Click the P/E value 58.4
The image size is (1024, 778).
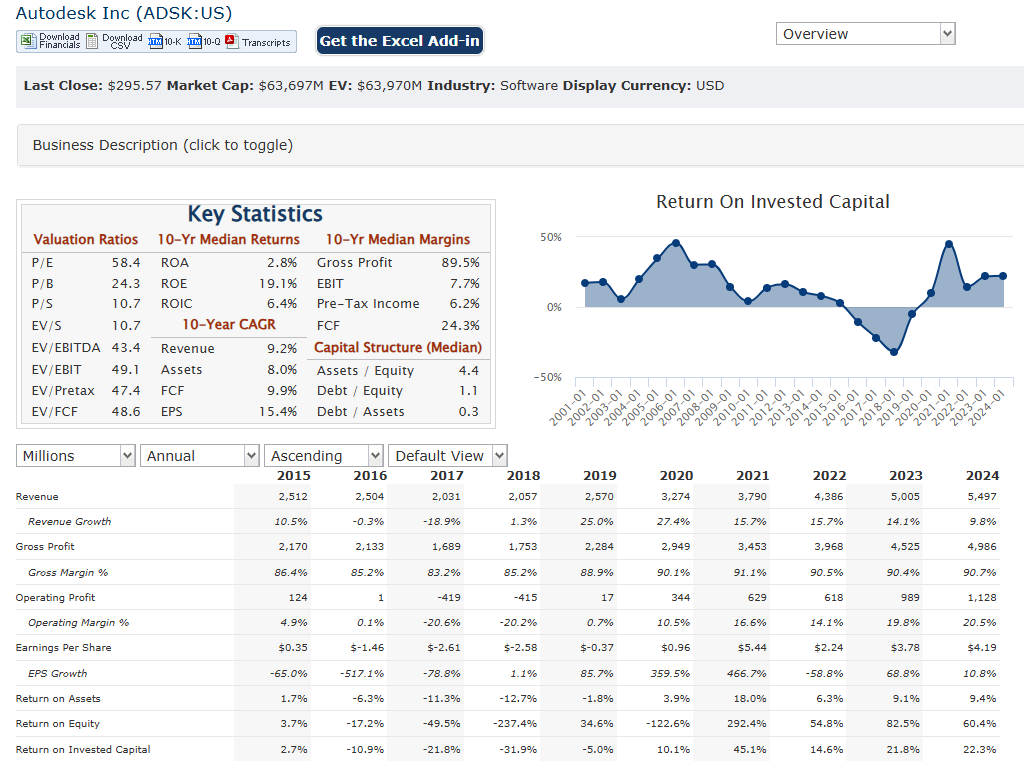pos(126,263)
